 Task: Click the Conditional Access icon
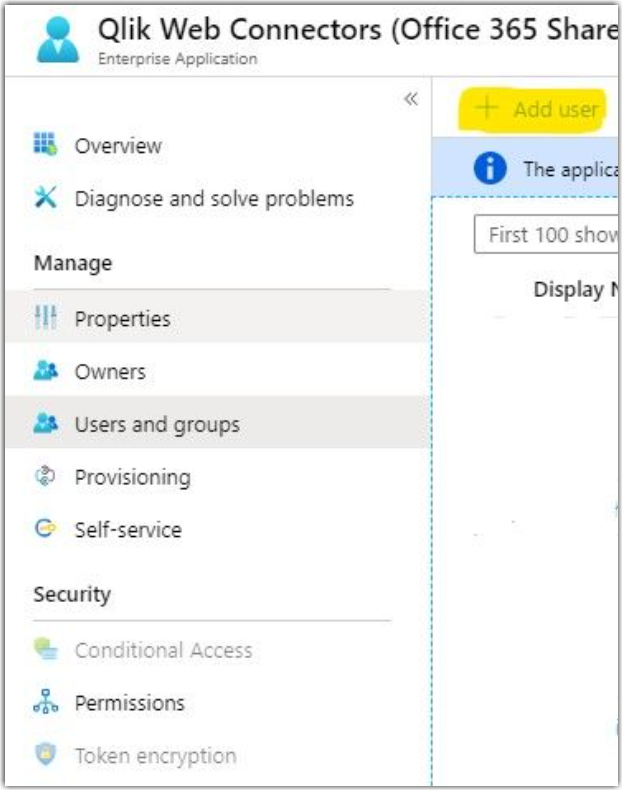(46, 650)
